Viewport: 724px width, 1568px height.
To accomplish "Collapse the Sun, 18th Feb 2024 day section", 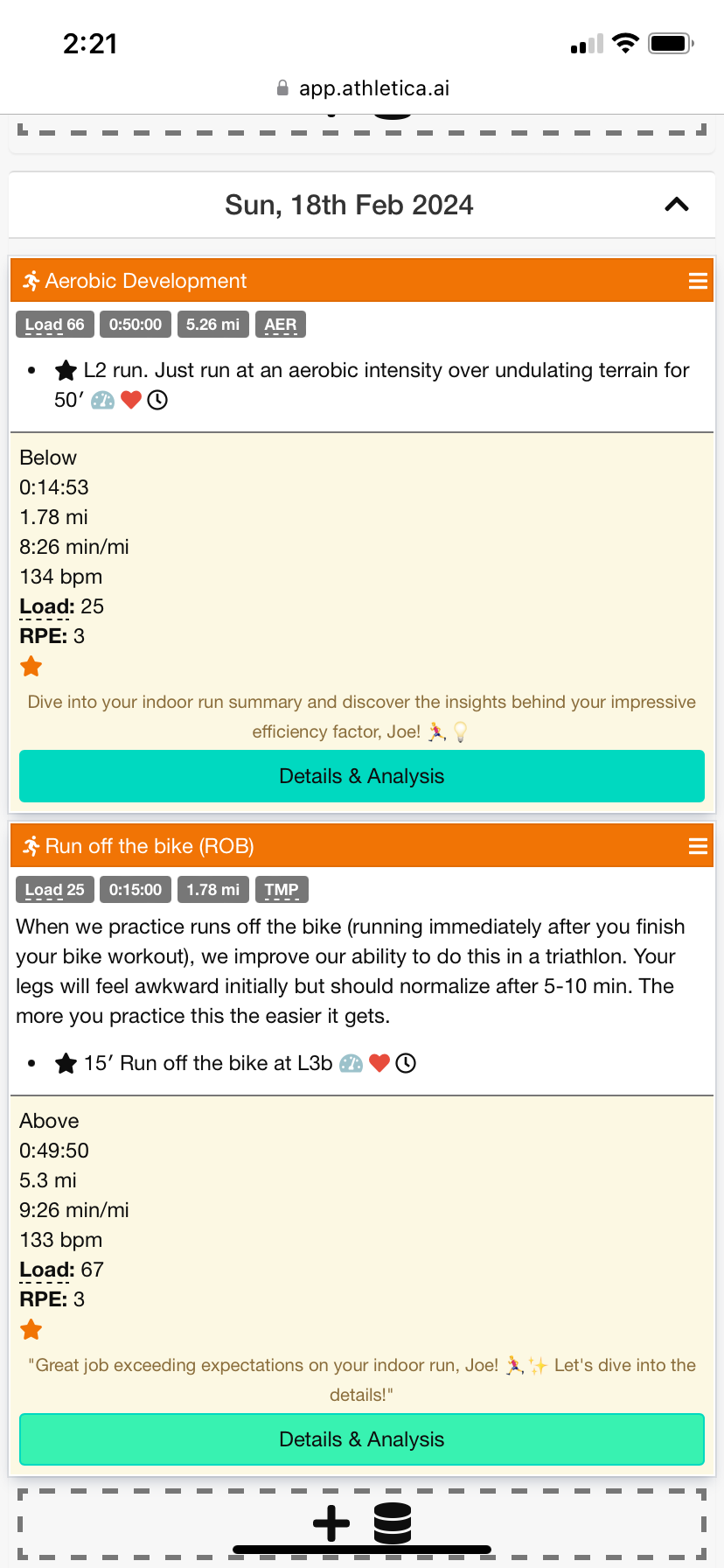I will pyautogui.click(x=676, y=205).
